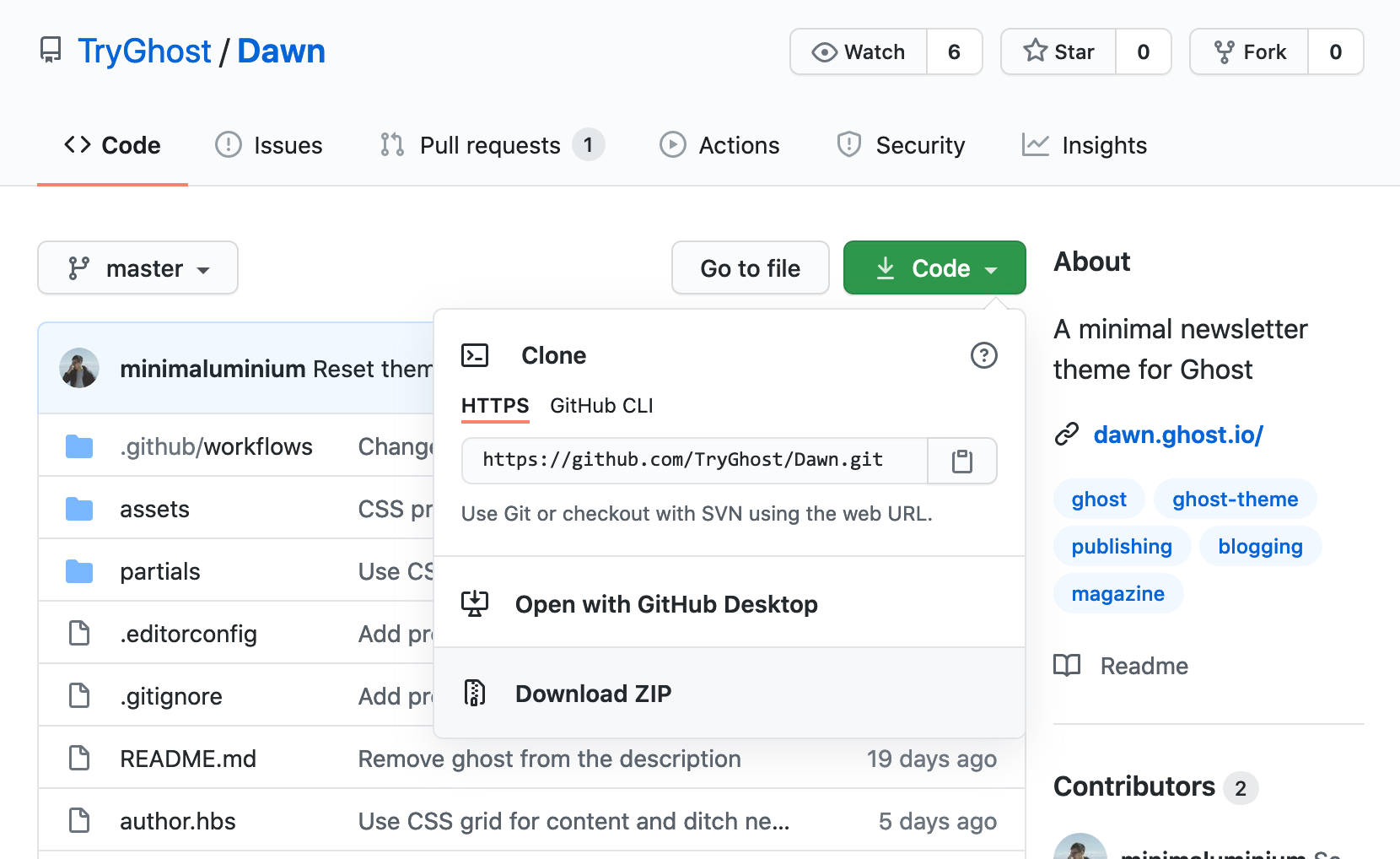The height and width of the screenshot is (859, 1400).
Task: Open the Security tab
Action: [901, 145]
